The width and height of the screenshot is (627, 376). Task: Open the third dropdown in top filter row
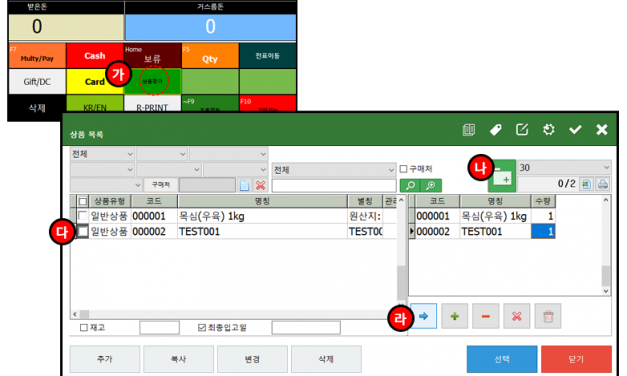229,154
